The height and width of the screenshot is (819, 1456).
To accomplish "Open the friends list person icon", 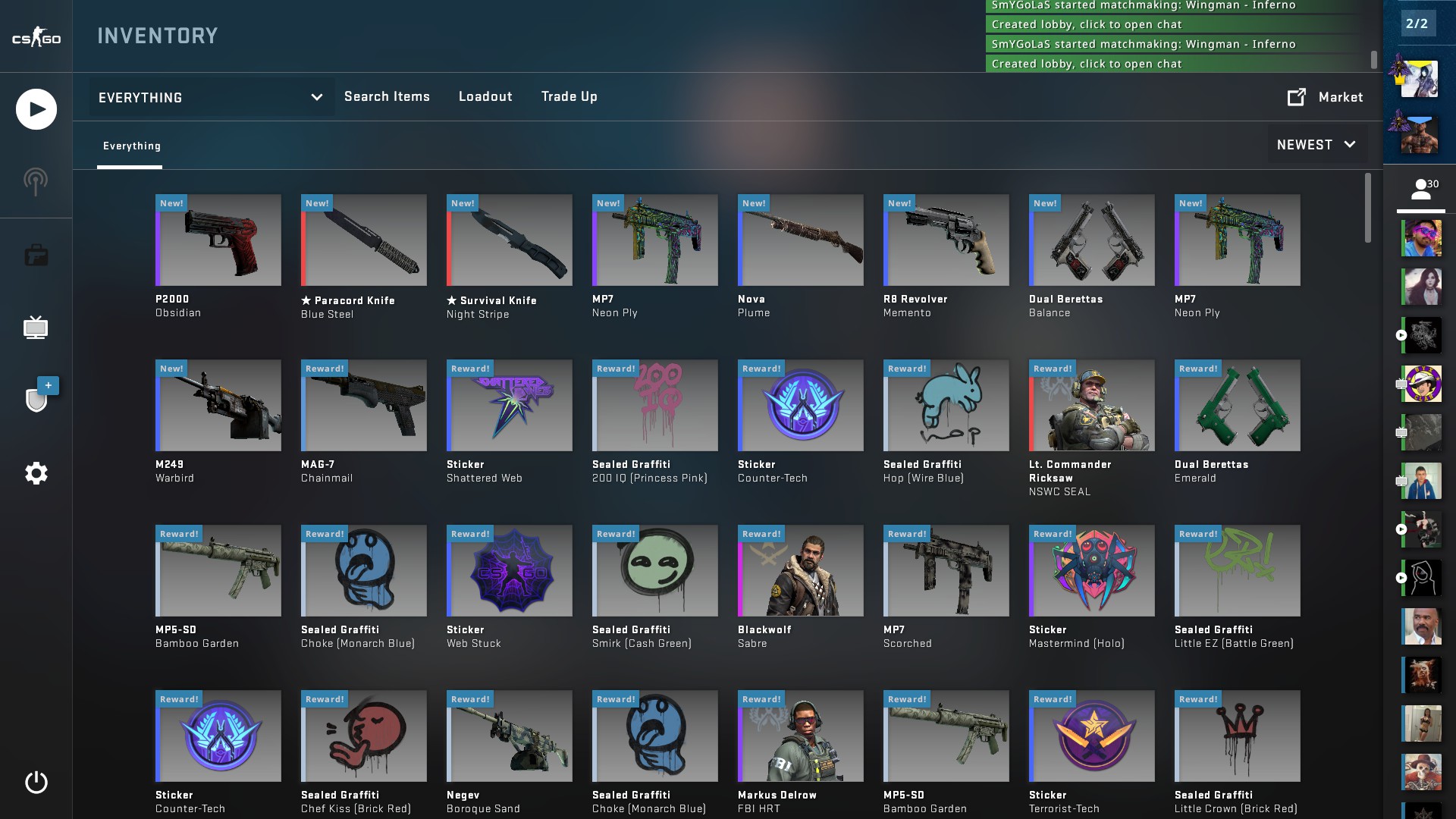I will point(1421,190).
